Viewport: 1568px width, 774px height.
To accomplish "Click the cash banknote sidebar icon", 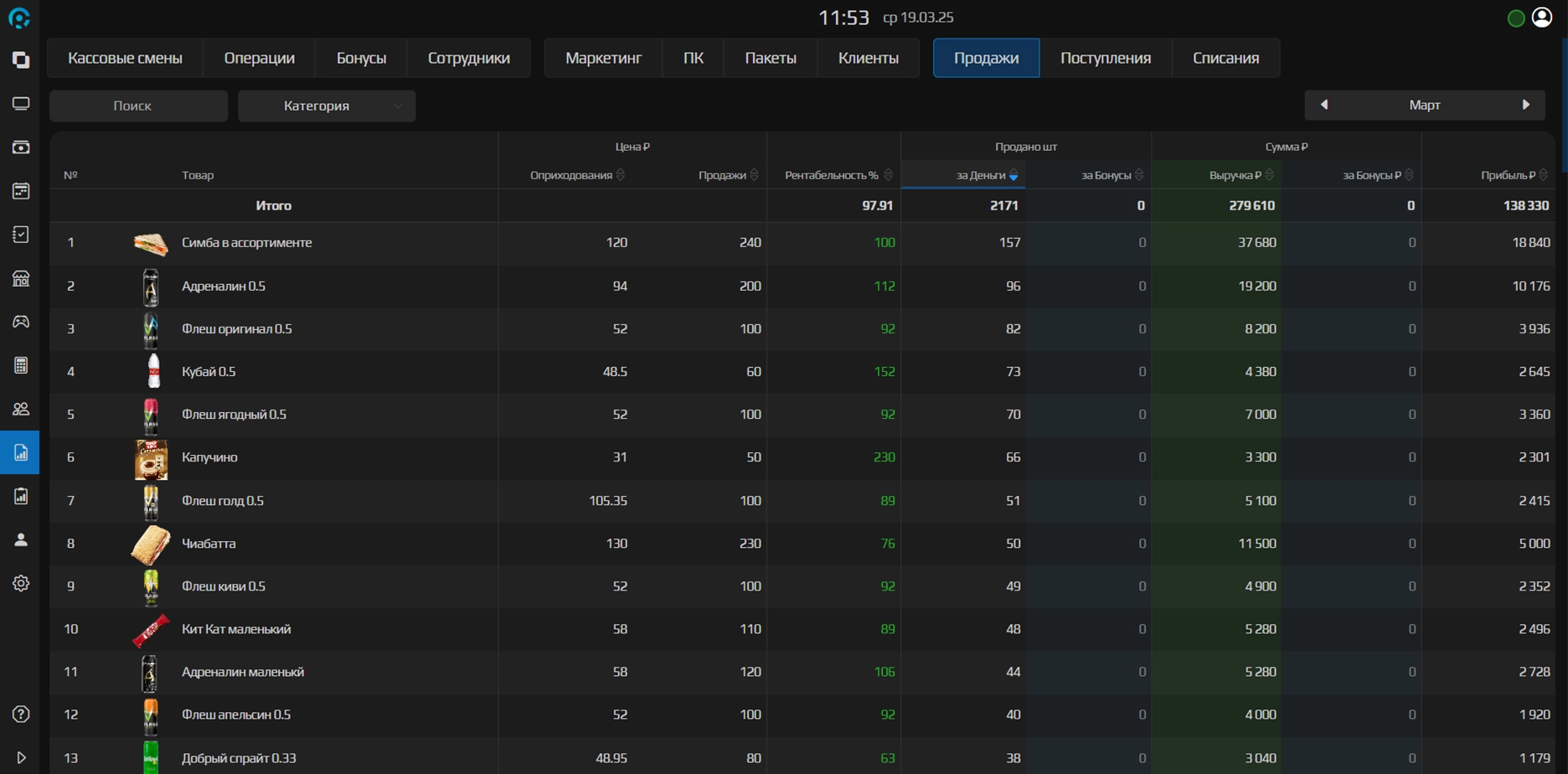I will point(21,147).
